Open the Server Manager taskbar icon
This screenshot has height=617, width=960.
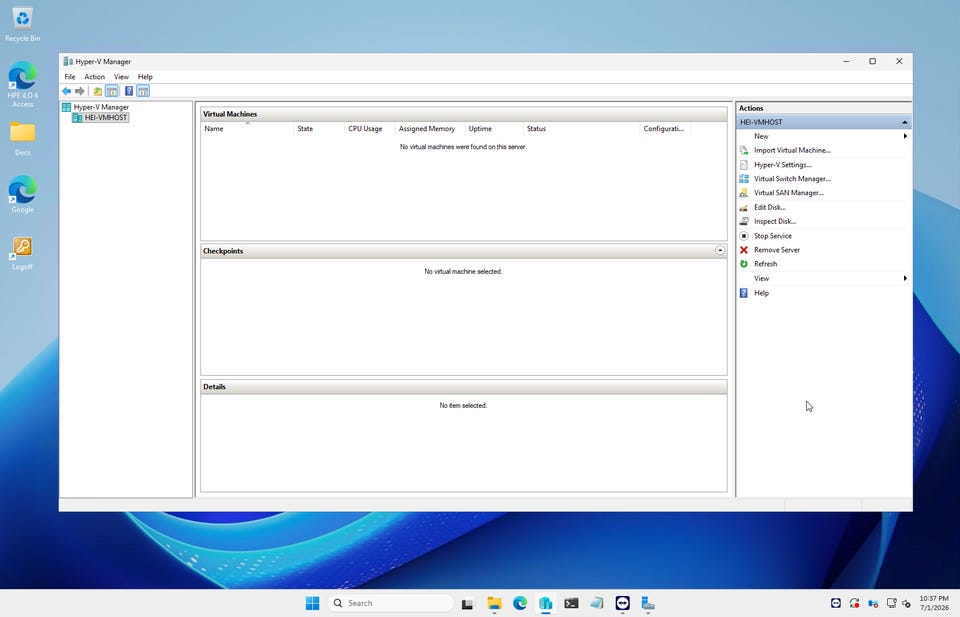click(x=648, y=604)
